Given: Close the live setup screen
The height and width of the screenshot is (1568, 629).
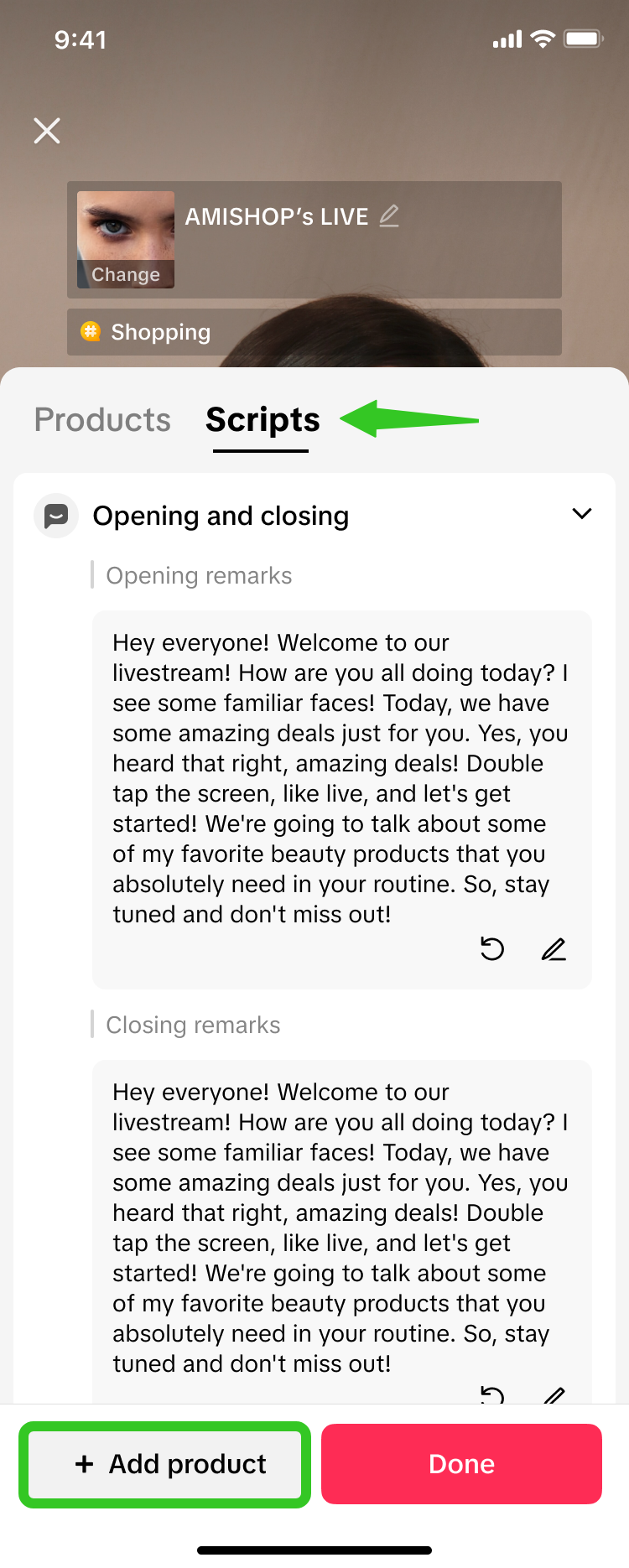Looking at the screenshot, I should (47, 131).
